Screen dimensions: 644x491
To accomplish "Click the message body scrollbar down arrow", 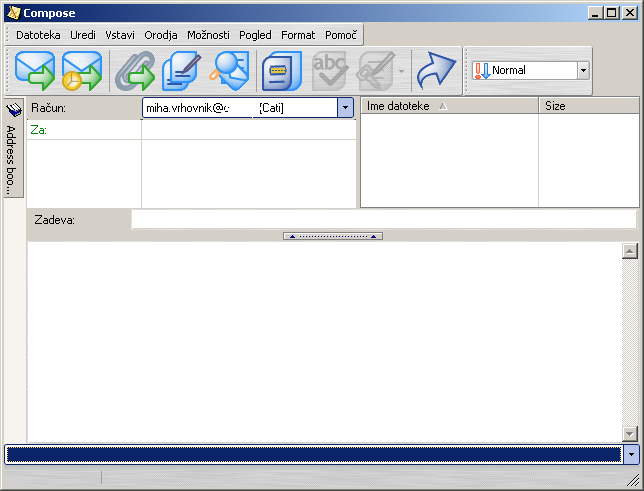I will click(629, 433).
